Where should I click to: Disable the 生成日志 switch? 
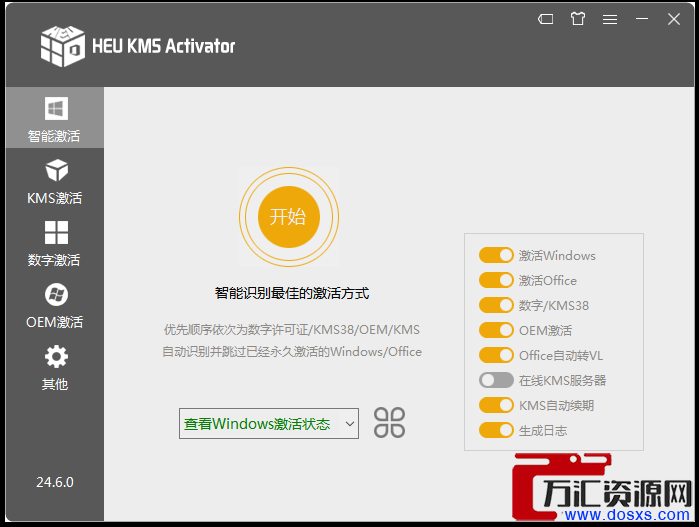coord(496,430)
